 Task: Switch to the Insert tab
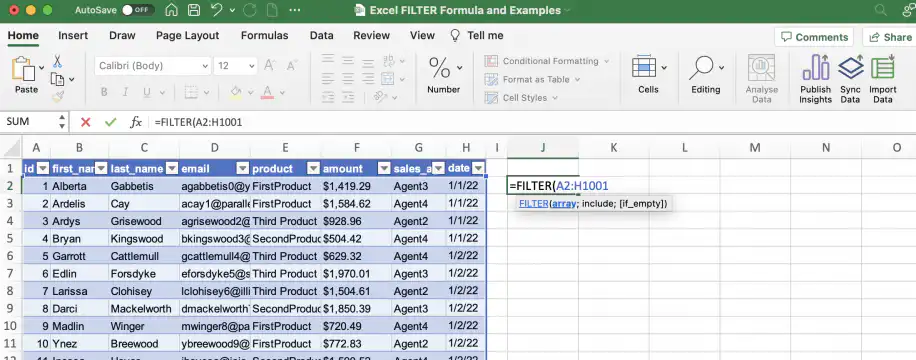click(73, 36)
